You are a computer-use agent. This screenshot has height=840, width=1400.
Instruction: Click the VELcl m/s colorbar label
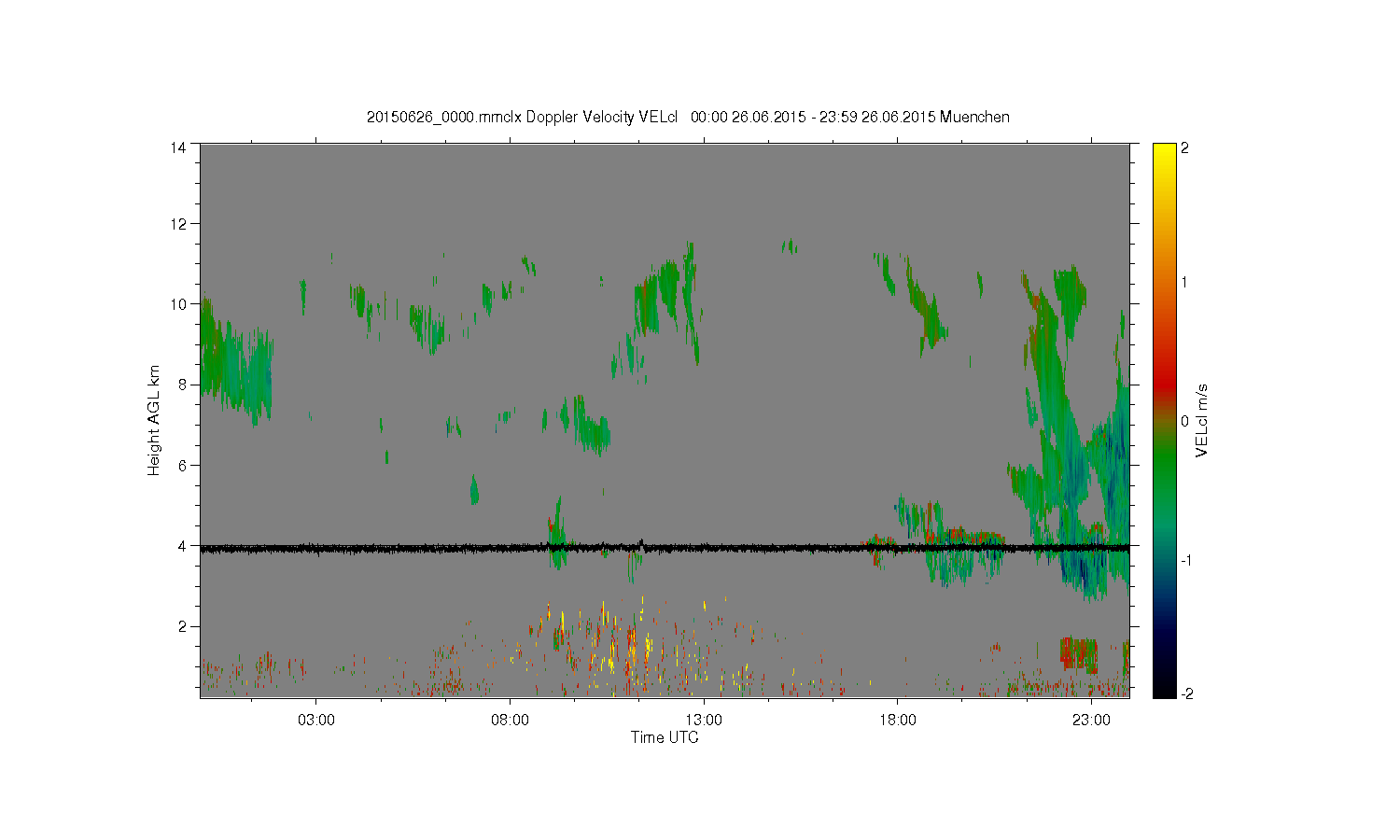pos(1202,420)
